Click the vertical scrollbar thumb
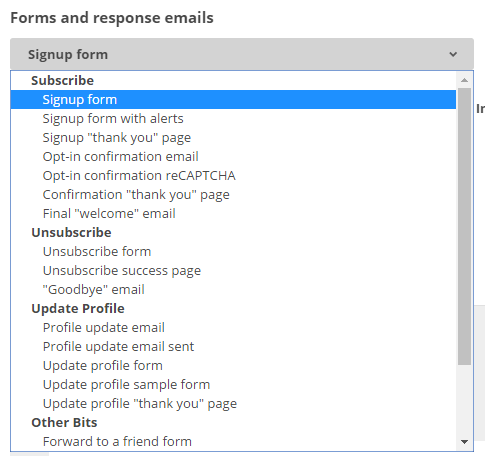Screen dimensions: 485x456 [464, 227]
